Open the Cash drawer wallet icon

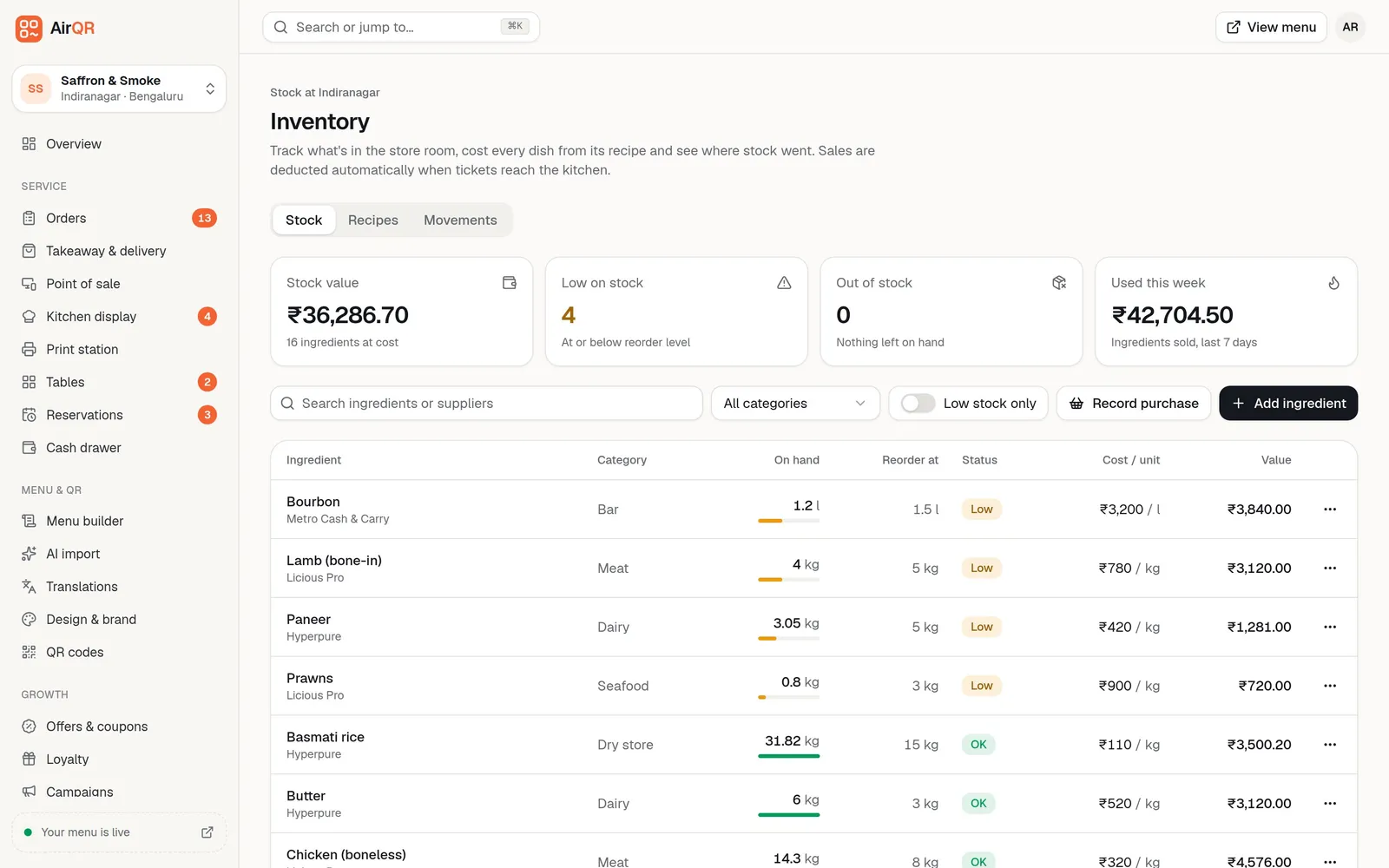point(29,448)
